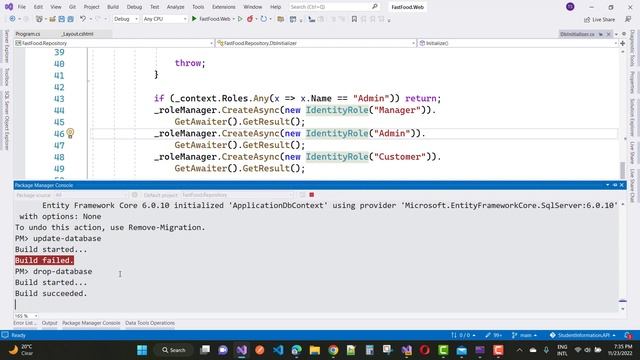
Task: Open File Explorer from taskbar
Action: click(315, 350)
